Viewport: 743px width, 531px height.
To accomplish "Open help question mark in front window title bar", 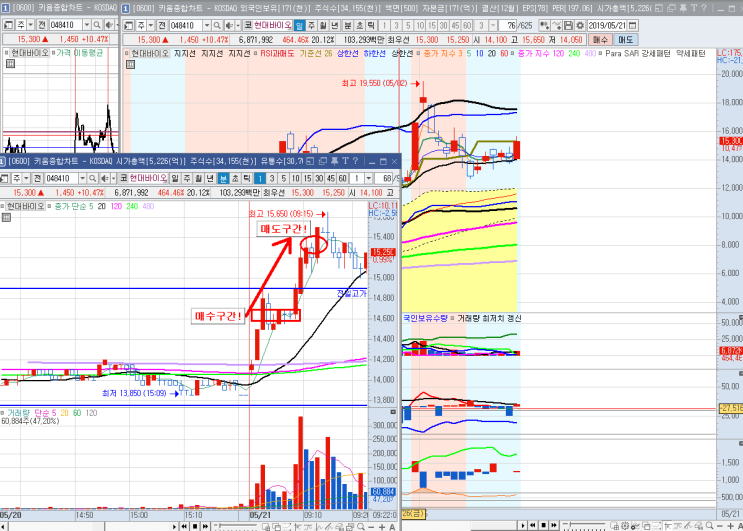I will (x=355, y=161).
